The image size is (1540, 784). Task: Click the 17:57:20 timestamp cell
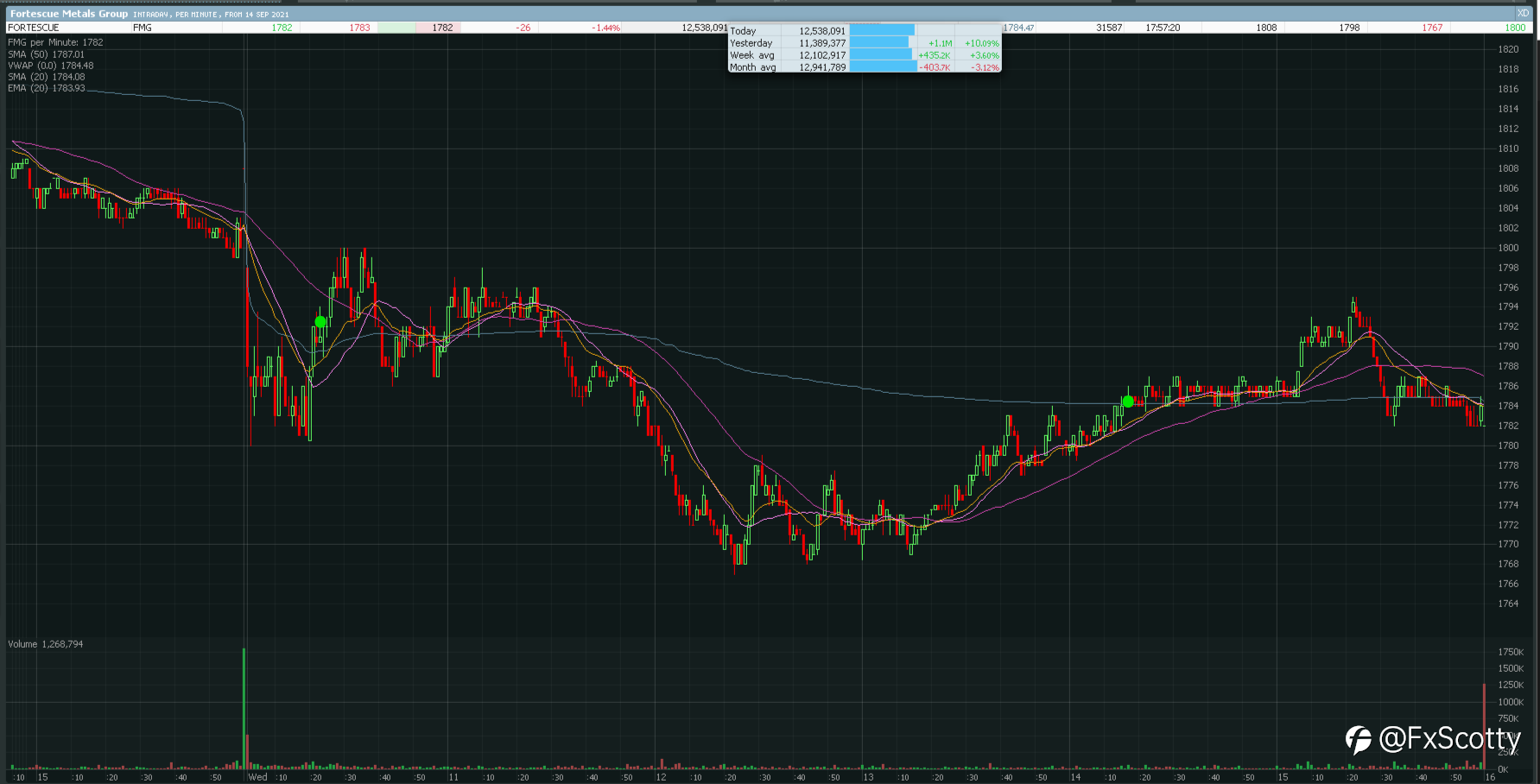coord(1163,28)
